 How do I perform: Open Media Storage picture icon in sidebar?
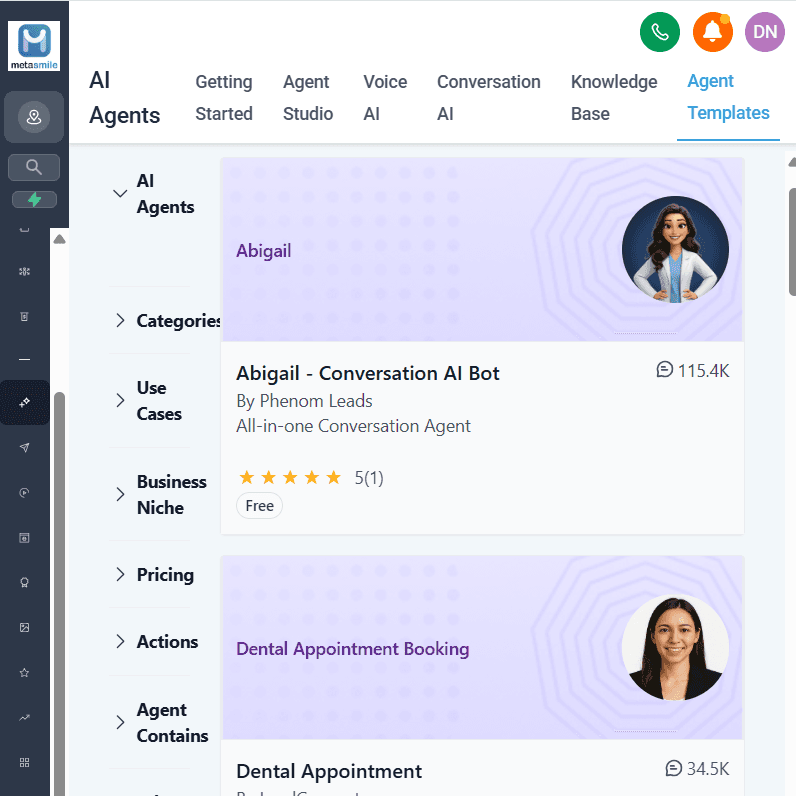point(24,627)
